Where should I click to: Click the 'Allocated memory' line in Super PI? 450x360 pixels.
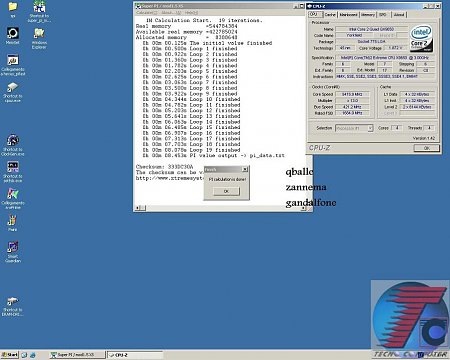click(x=186, y=37)
